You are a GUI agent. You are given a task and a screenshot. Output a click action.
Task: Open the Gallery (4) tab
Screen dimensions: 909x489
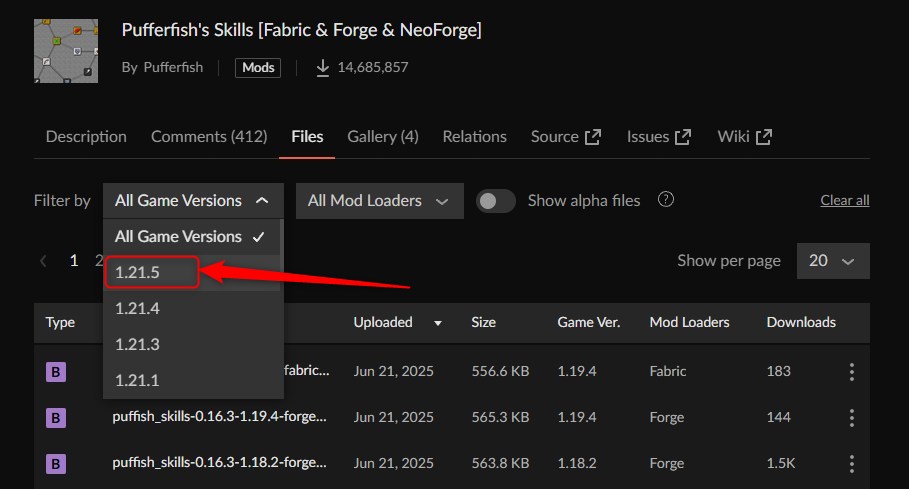[383, 137]
